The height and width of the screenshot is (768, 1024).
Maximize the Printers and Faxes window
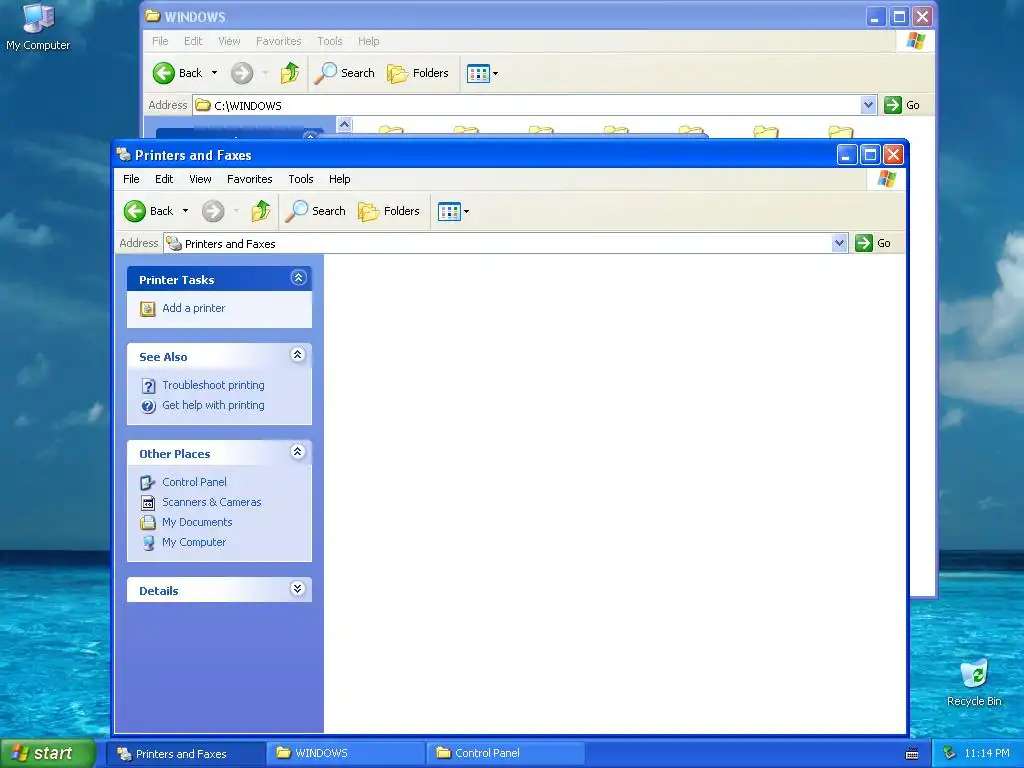(x=870, y=155)
